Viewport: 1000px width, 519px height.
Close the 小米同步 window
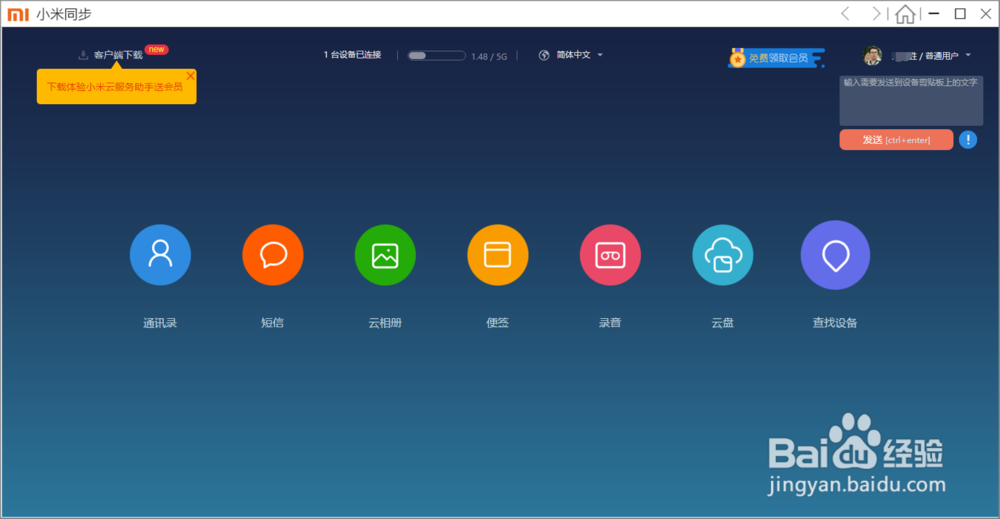[x=986, y=13]
